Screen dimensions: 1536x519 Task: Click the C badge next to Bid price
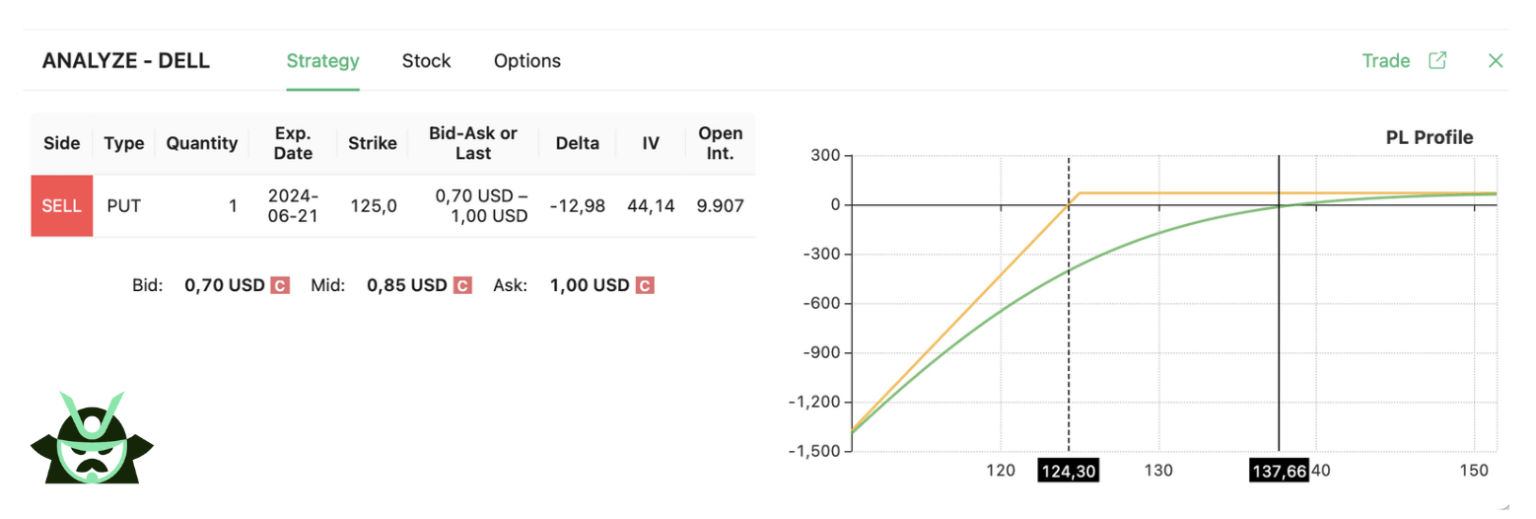point(280,286)
